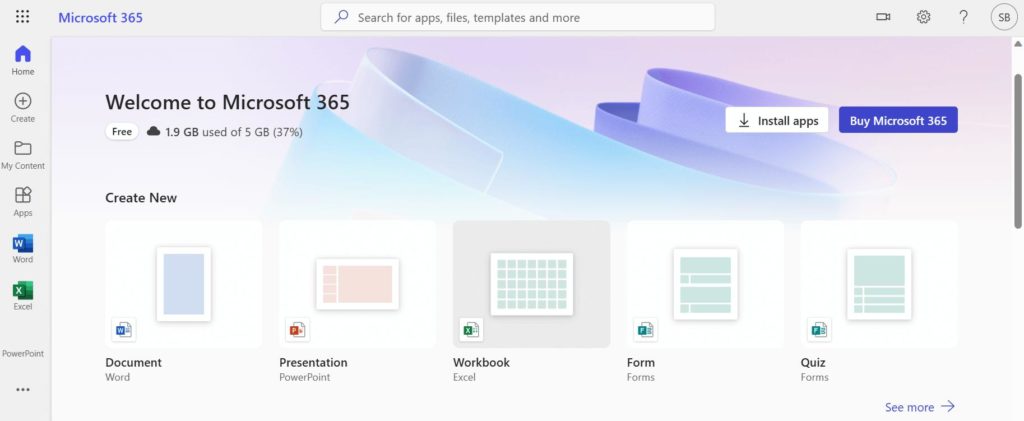This screenshot has height=421, width=1024.
Task: Open the settings gear icon
Action: coord(923,17)
